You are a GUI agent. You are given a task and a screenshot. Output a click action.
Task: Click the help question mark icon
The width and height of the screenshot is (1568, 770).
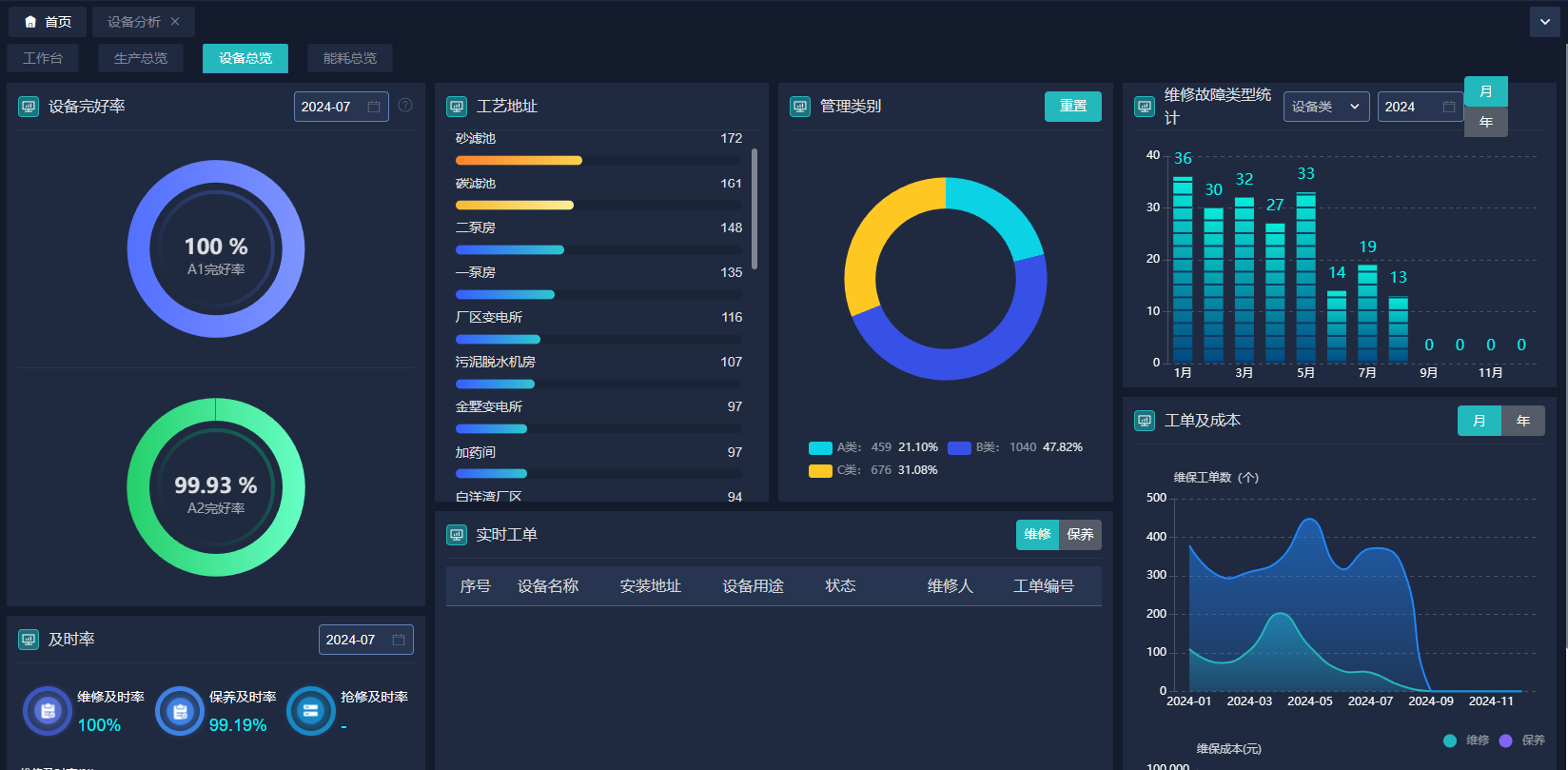point(405,106)
